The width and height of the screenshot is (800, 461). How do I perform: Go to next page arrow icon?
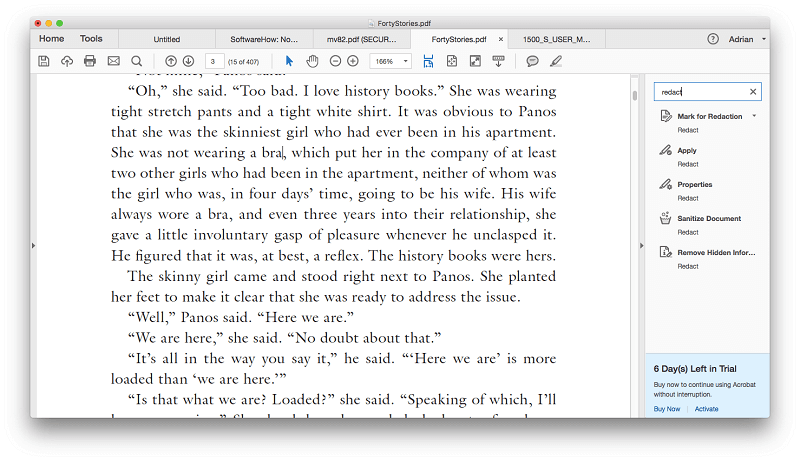pyautogui.click(x=188, y=61)
